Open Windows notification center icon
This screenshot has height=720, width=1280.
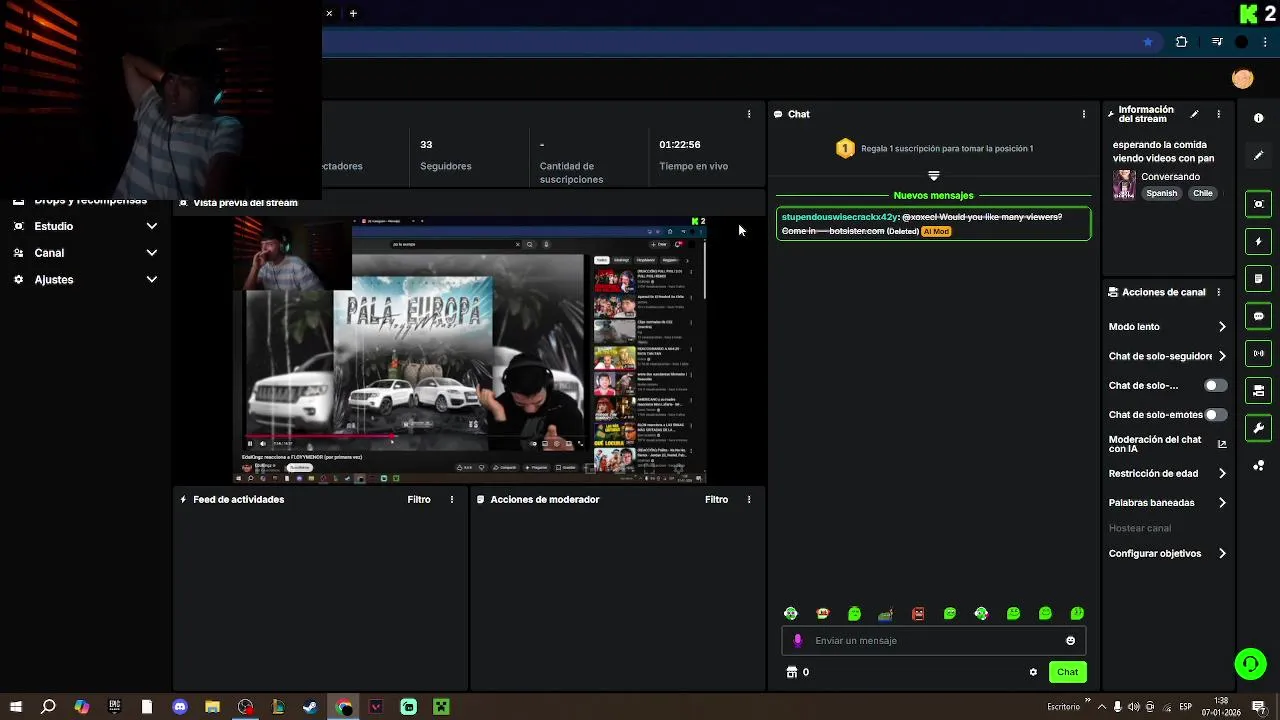point(1258,707)
